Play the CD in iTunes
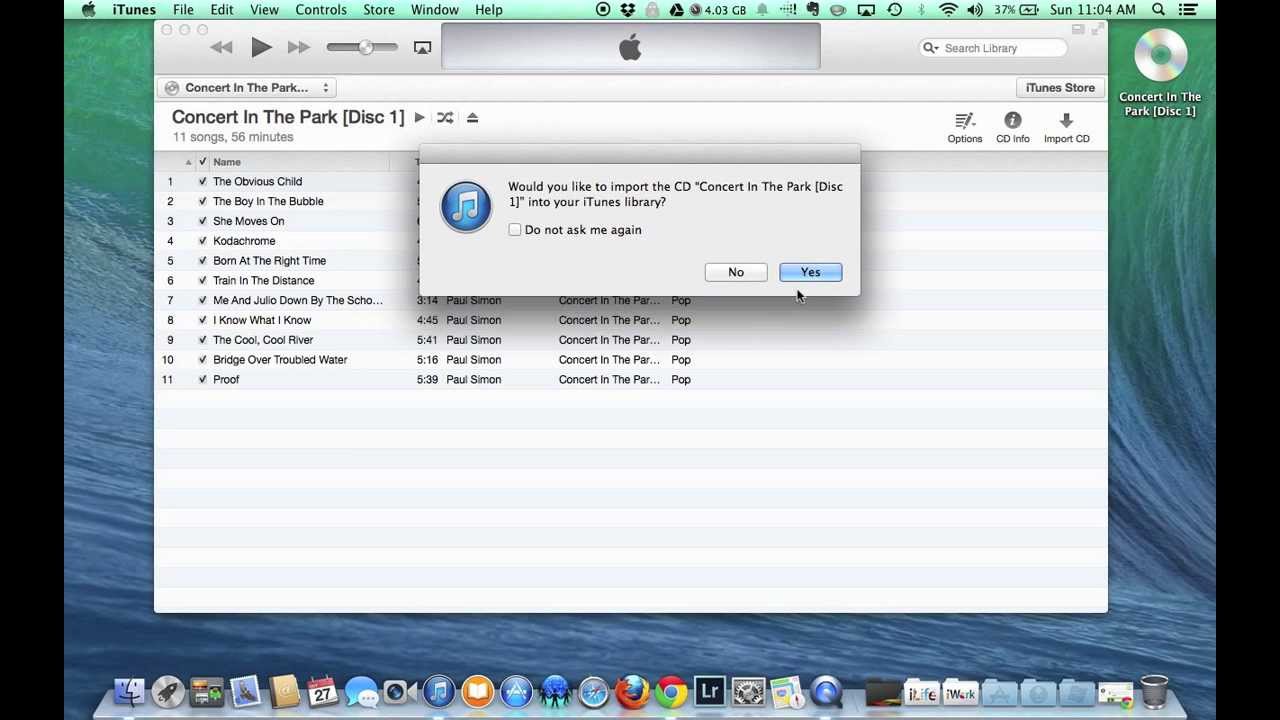The height and width of the screenshot is (720, 1280). pos(260,47)
